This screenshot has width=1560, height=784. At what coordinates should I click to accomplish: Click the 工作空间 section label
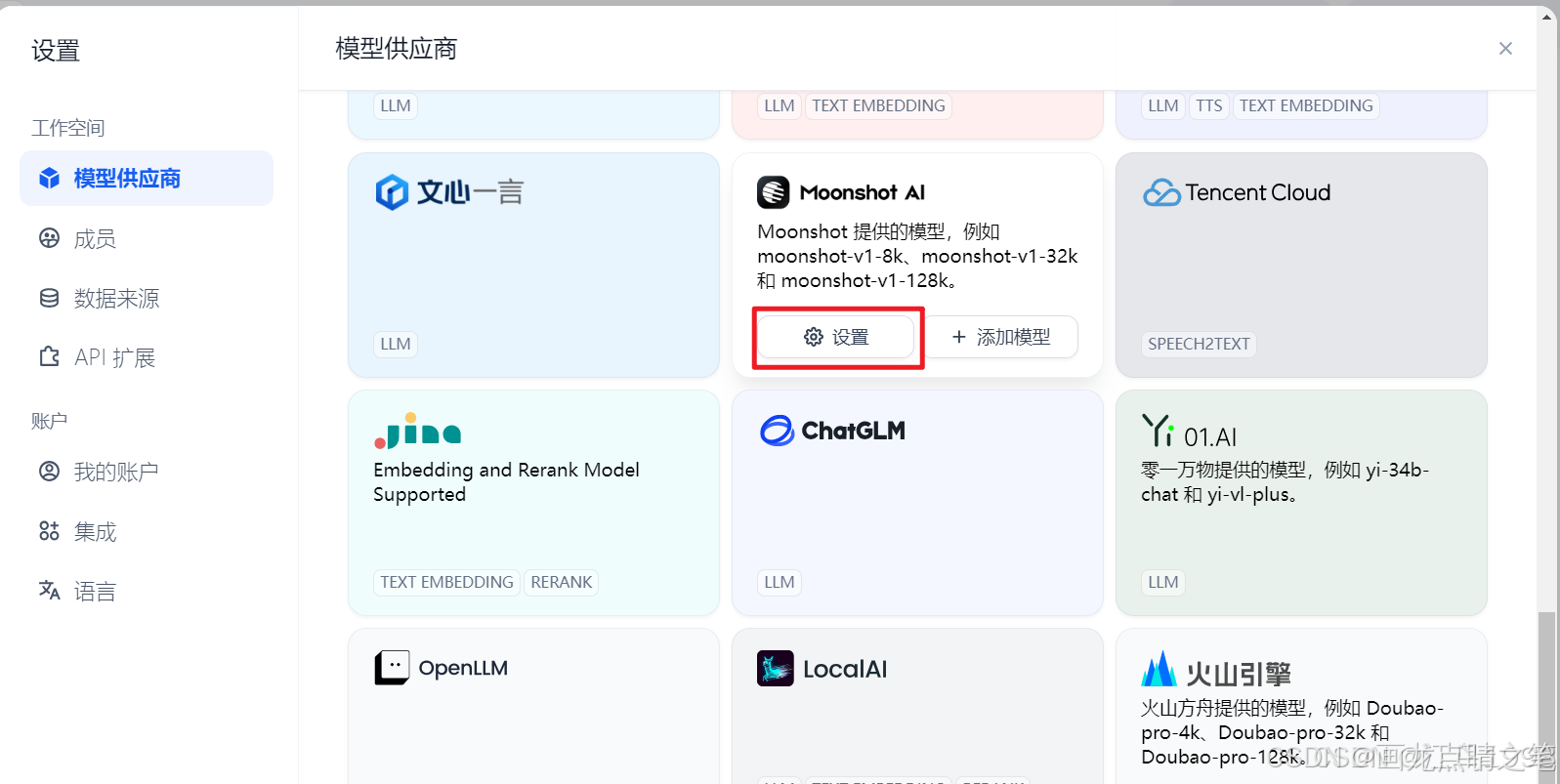point(68,128)
